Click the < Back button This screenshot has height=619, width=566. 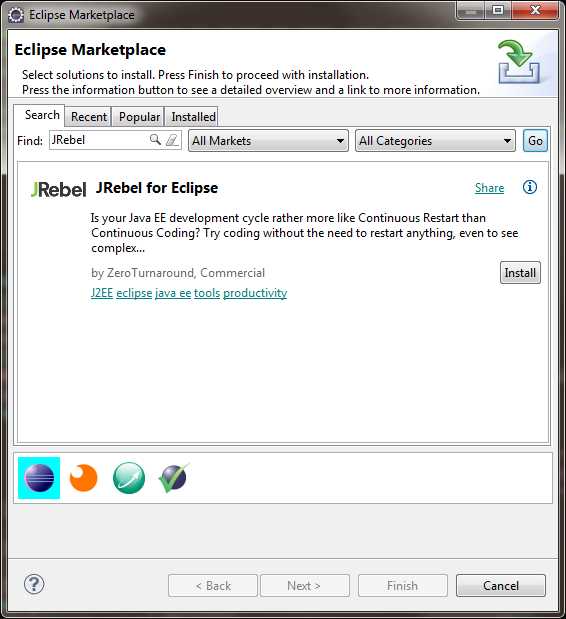[213, 585]
